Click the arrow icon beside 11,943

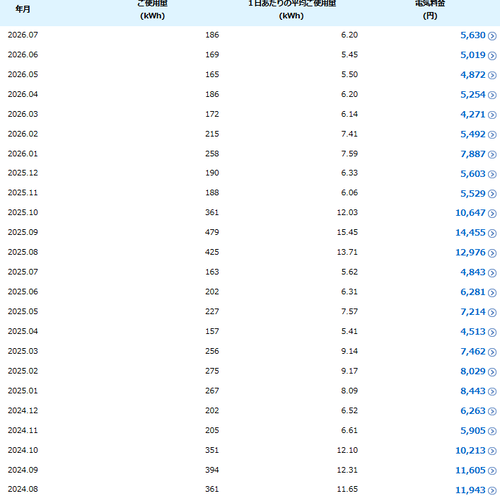(492, 491)
